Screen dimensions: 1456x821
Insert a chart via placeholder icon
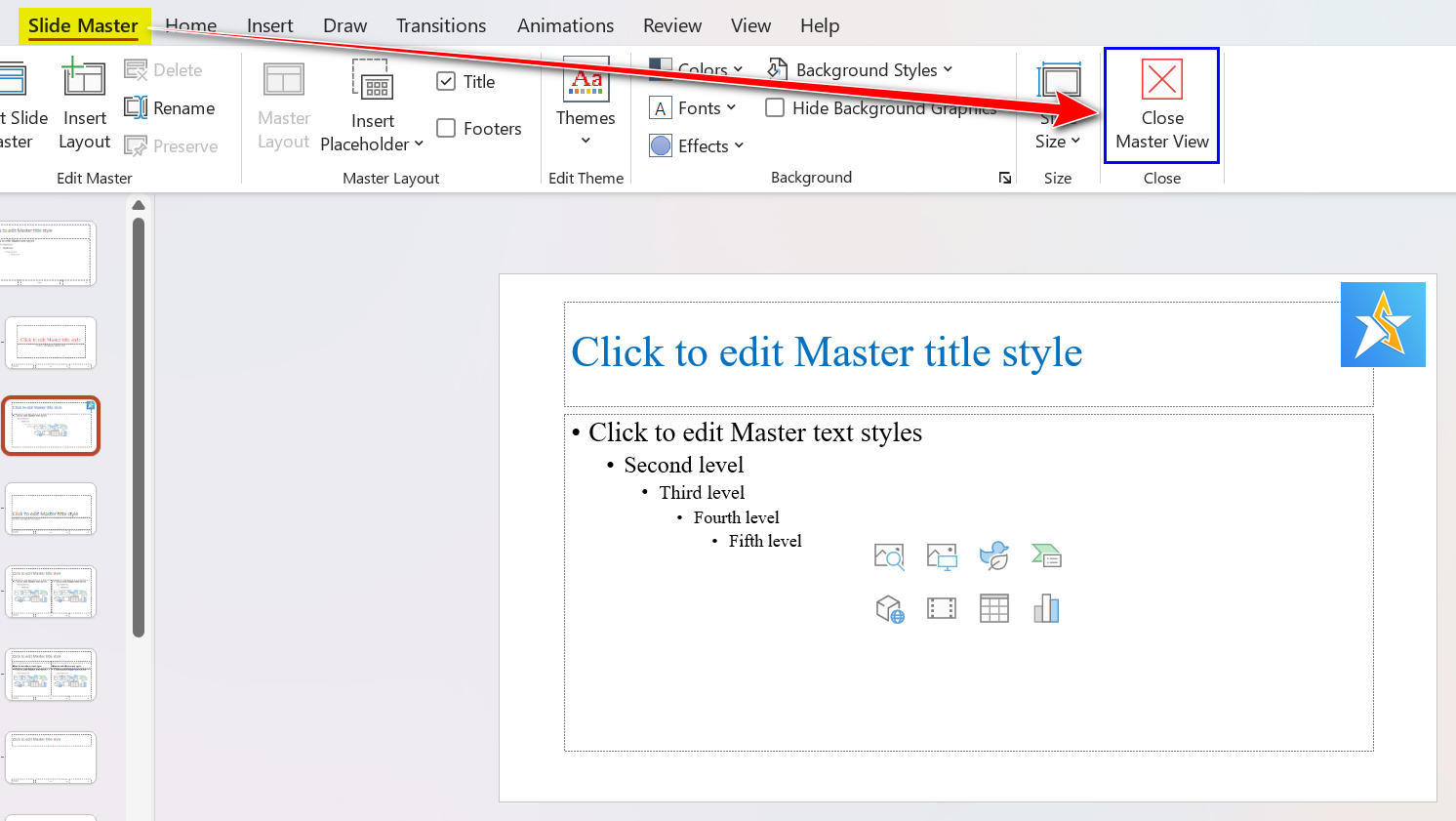pyautogui.click(x=1046, y=609)
